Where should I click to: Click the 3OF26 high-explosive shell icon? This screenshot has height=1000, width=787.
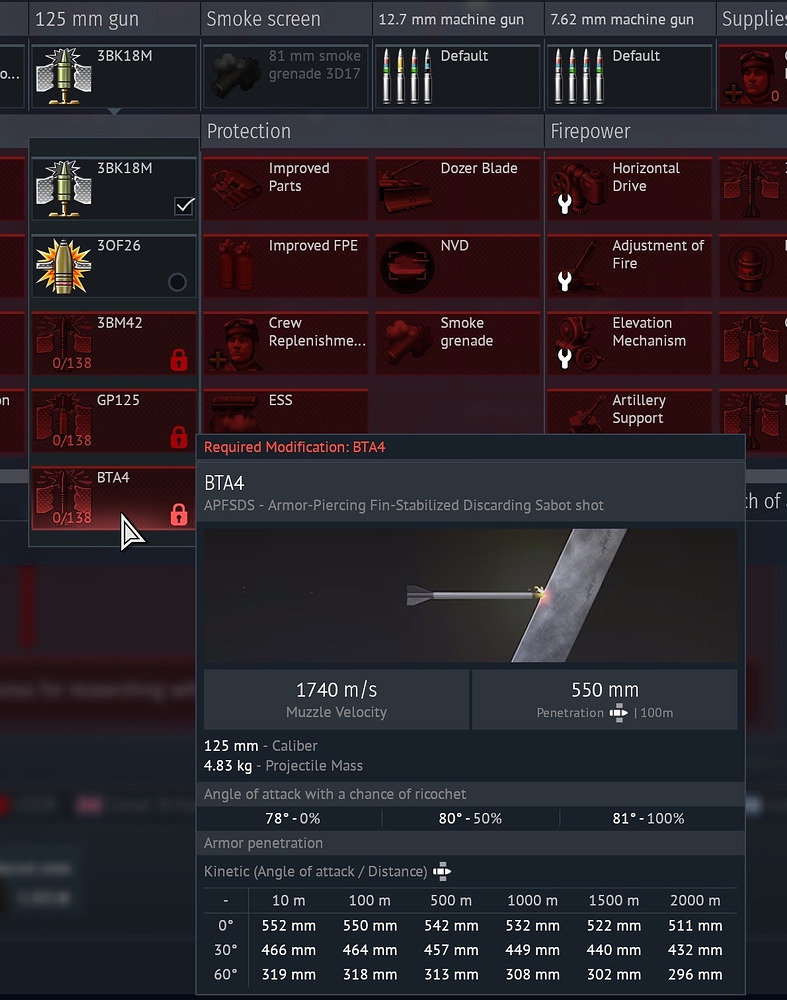[63, 266]
